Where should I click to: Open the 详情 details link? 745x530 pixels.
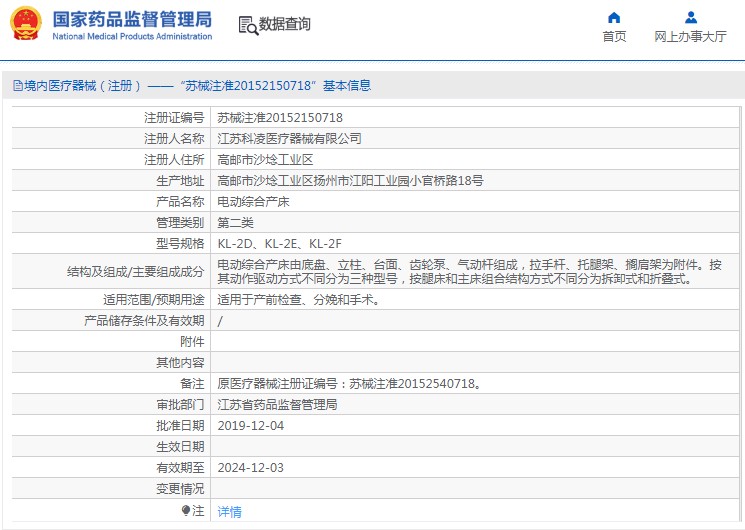coord(229,511)
